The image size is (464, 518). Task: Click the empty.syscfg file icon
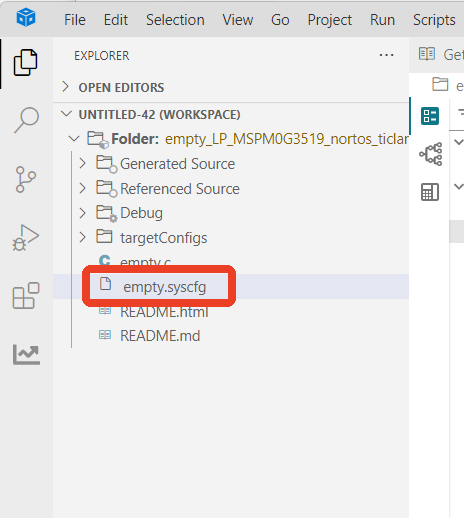(105, 284)
